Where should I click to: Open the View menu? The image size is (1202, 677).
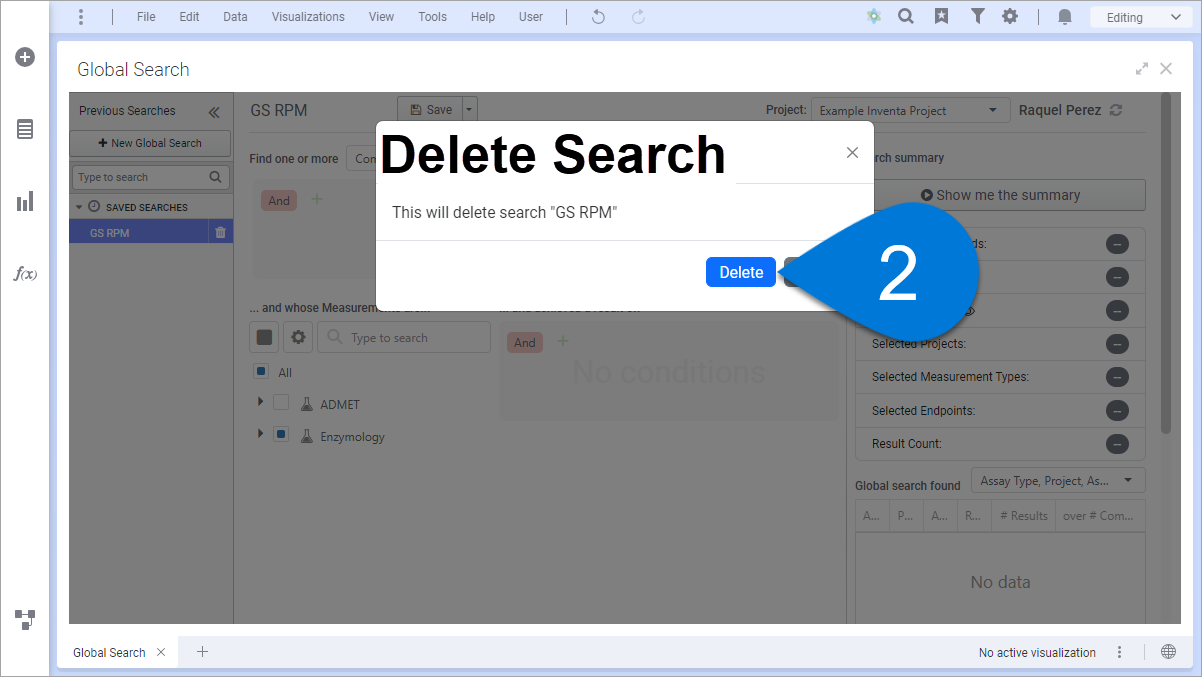point(381,17)
